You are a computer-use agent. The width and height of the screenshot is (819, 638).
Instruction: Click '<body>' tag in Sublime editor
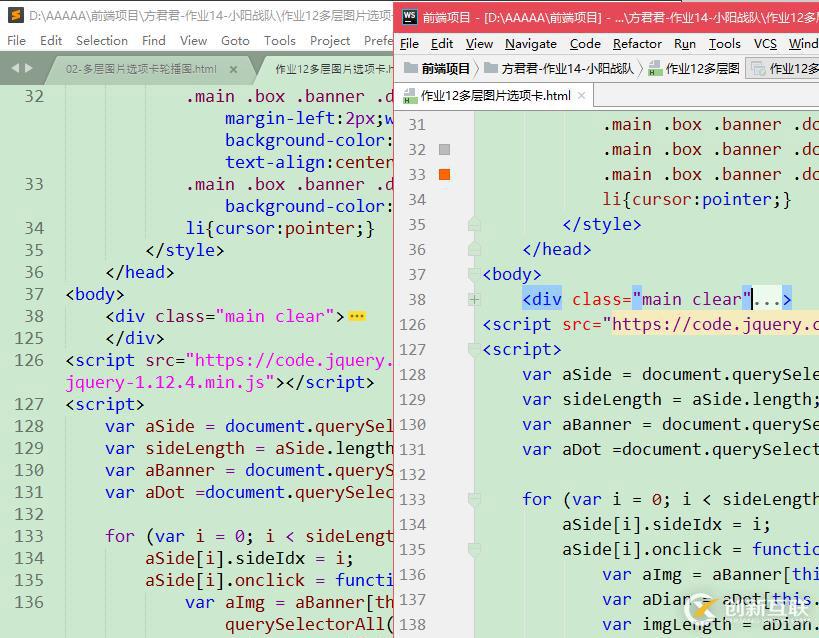[x=95, y=294]
